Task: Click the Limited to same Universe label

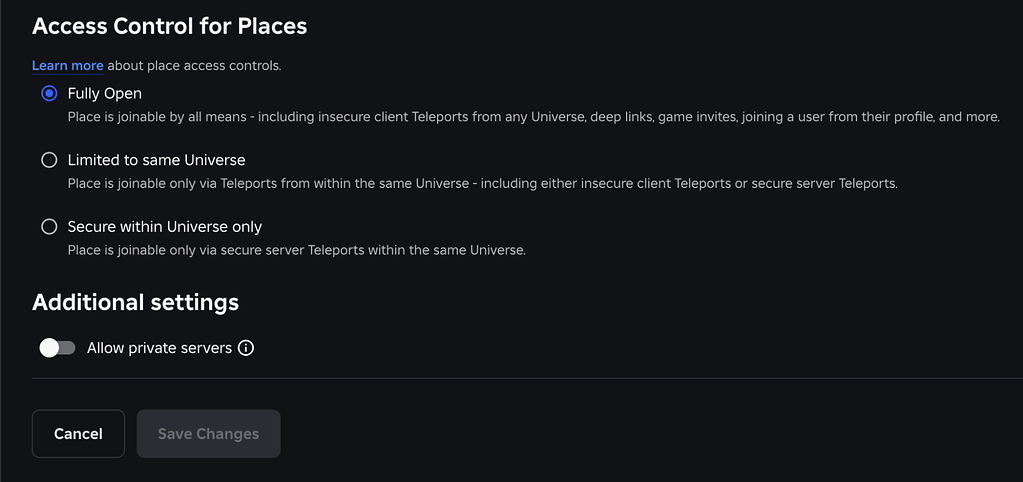Action: pyautogui.click(x=156, y=160)
